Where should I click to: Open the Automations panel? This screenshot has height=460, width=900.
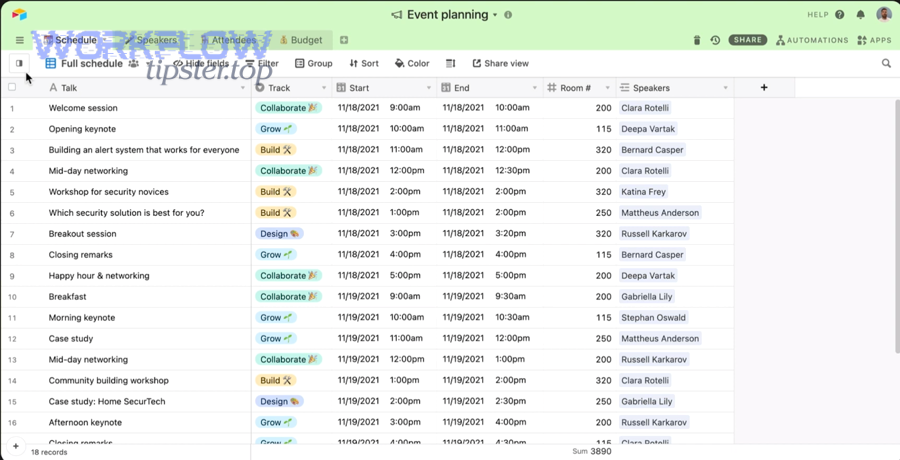[811, 40]
